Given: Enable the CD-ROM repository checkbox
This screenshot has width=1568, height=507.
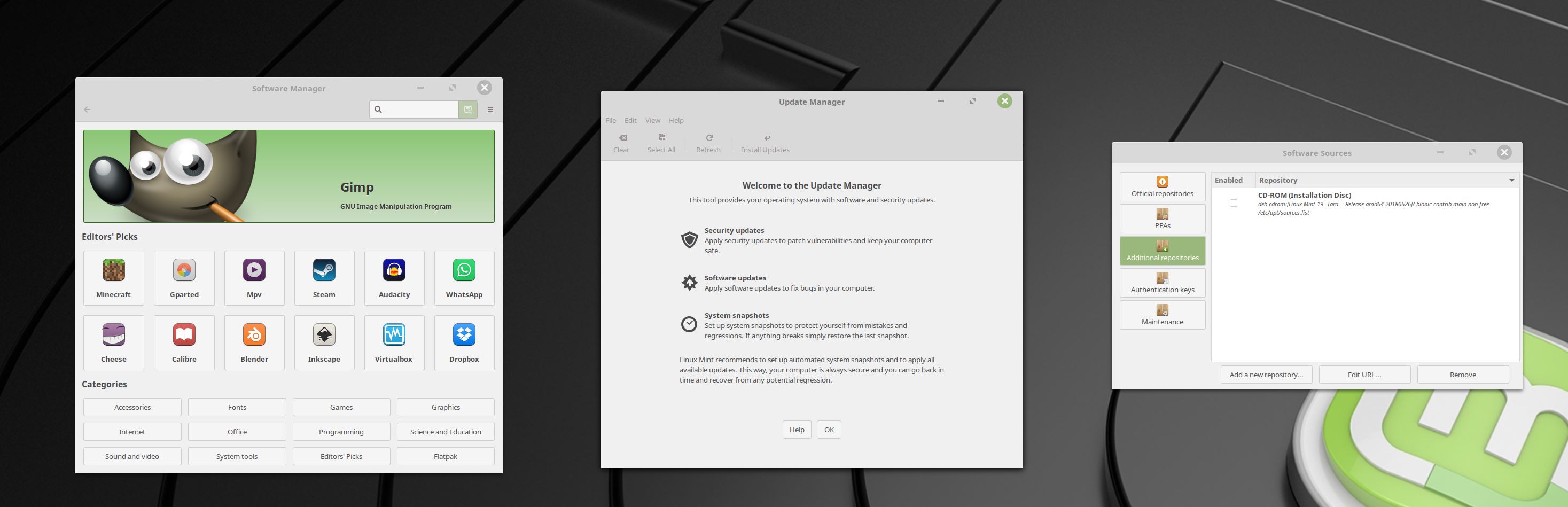Looking at the screenshot, I should point(1233,204).
